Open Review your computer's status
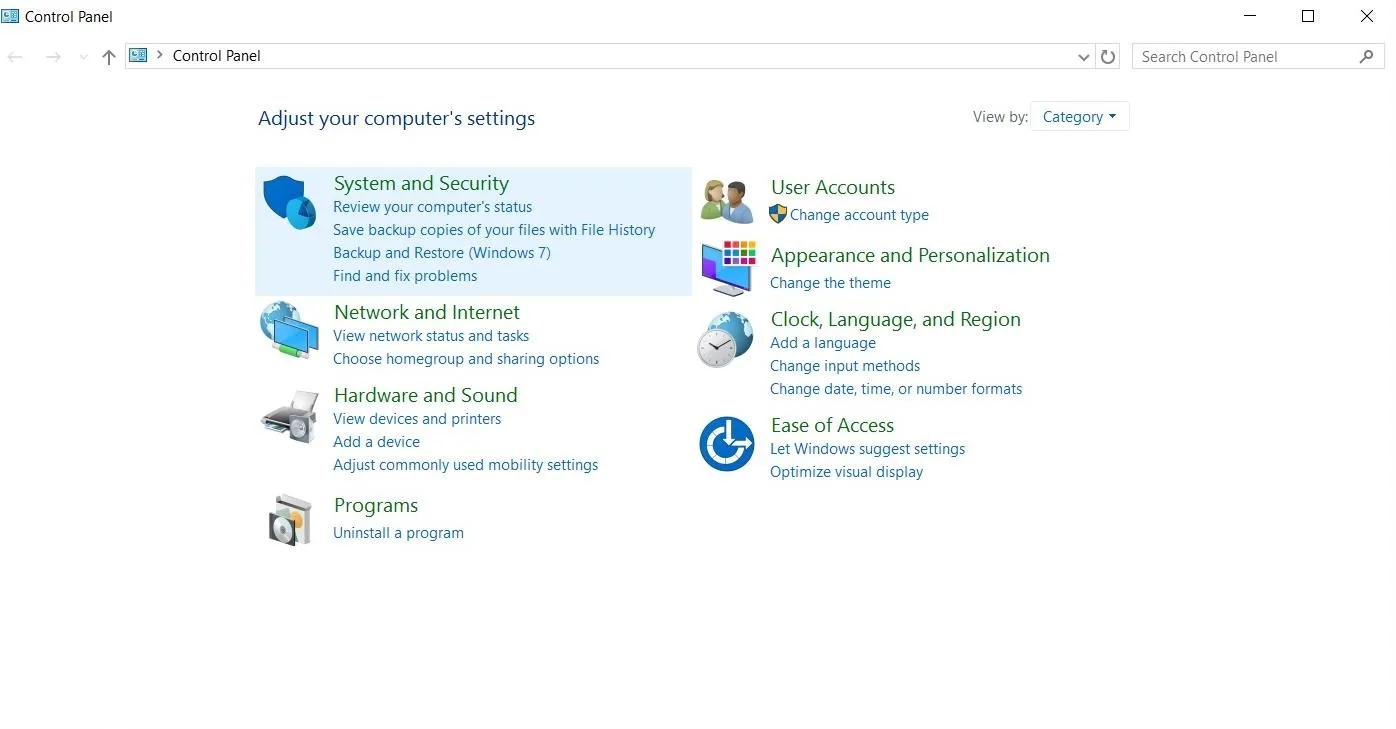Image resolution: width=1396 pixels, height=729 pixels. pos(432,207)
